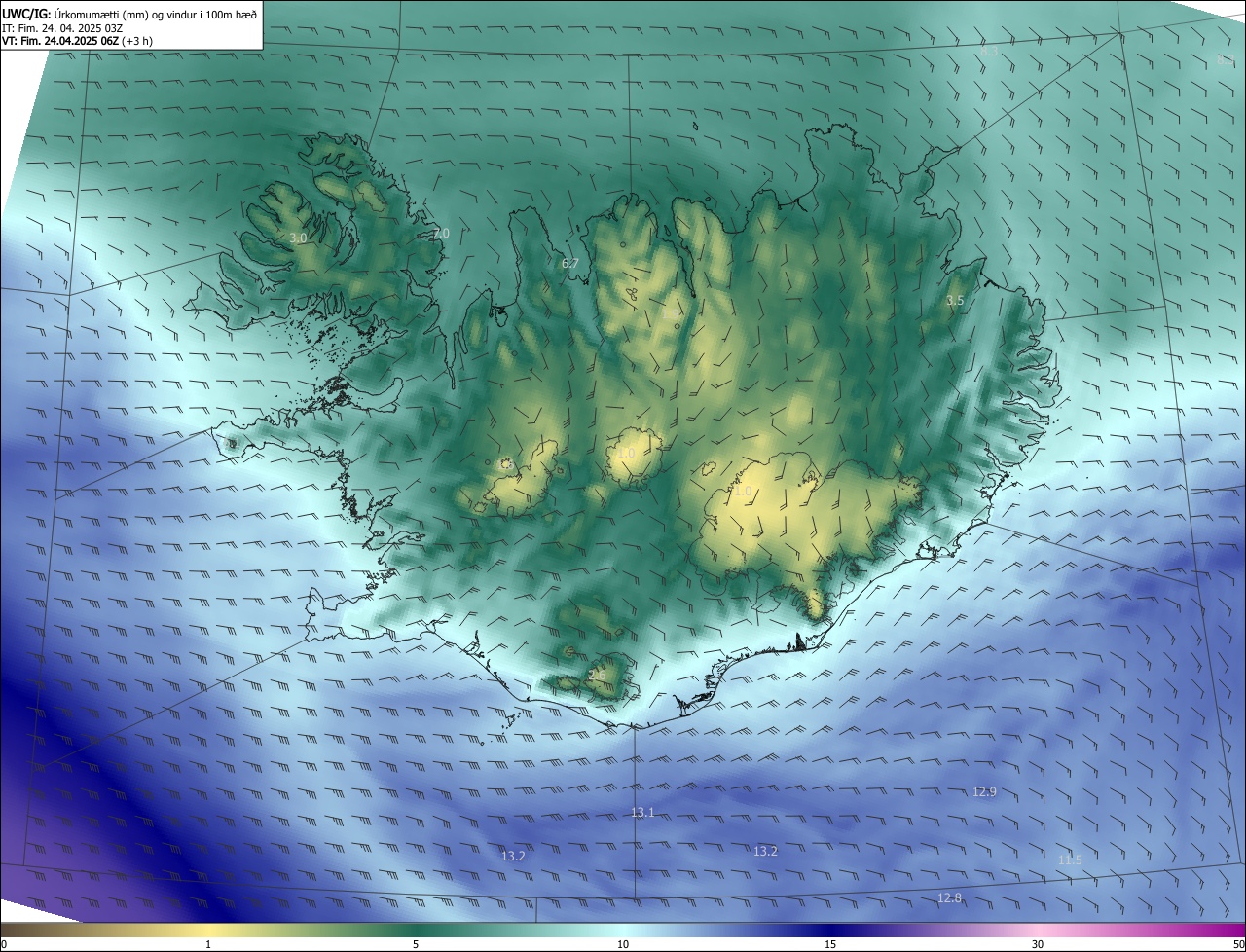This screenshot has height=952, width=1246.
Task: Select the 11.5 value label
Action: point(1070,860)
